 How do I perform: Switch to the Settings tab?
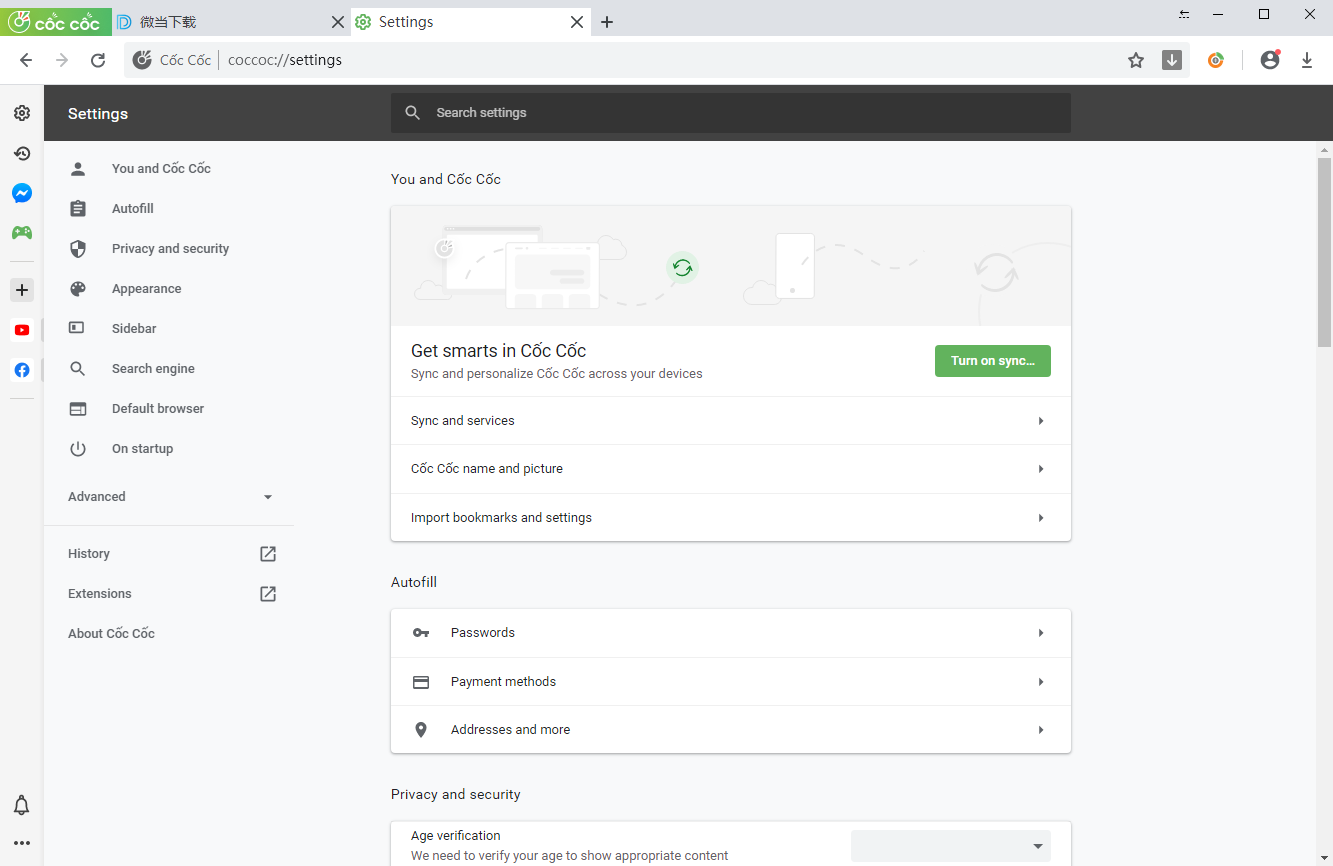[x=470, y=22]
